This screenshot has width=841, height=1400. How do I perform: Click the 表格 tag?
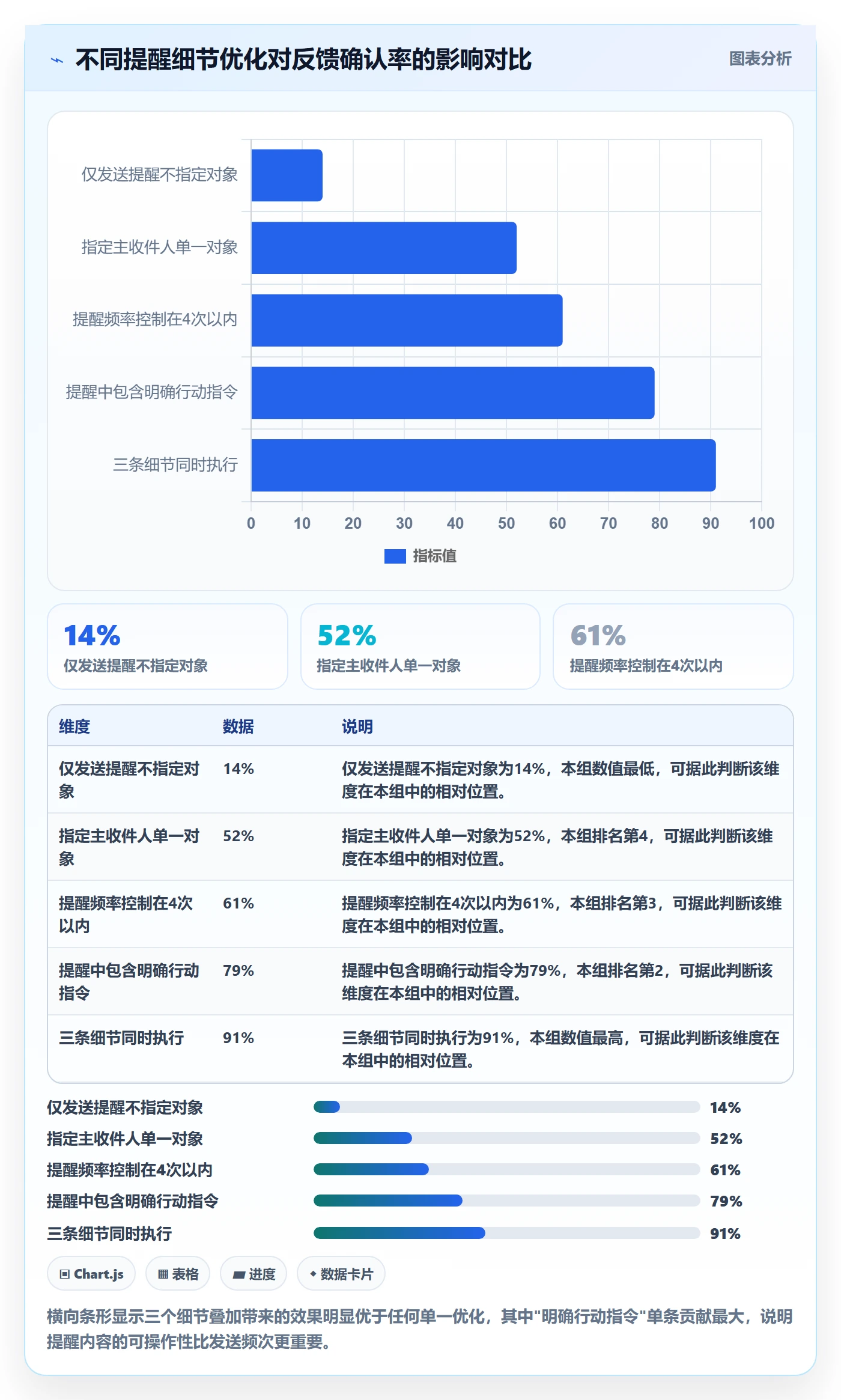tap(178, 1274)
